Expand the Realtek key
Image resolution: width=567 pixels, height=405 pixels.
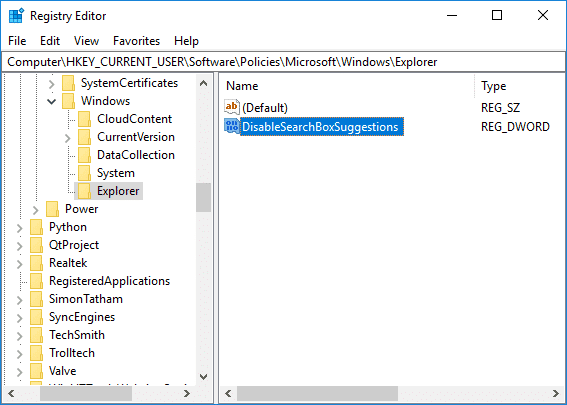coord(20,264)
